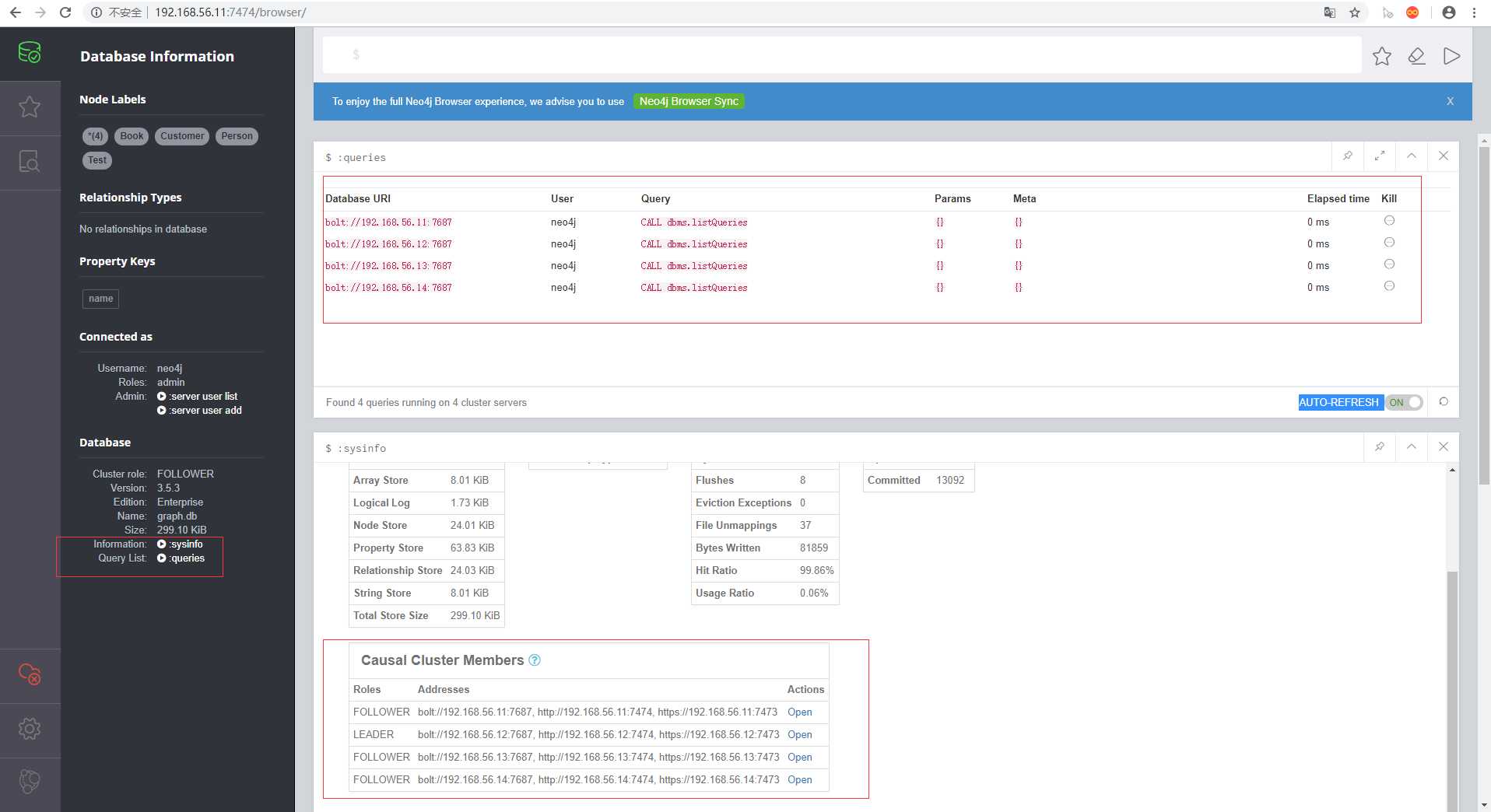The width and height of the screenshot is (1491, 812).
Task: Refresh the queries list icon
Action: click(1444, 402)
